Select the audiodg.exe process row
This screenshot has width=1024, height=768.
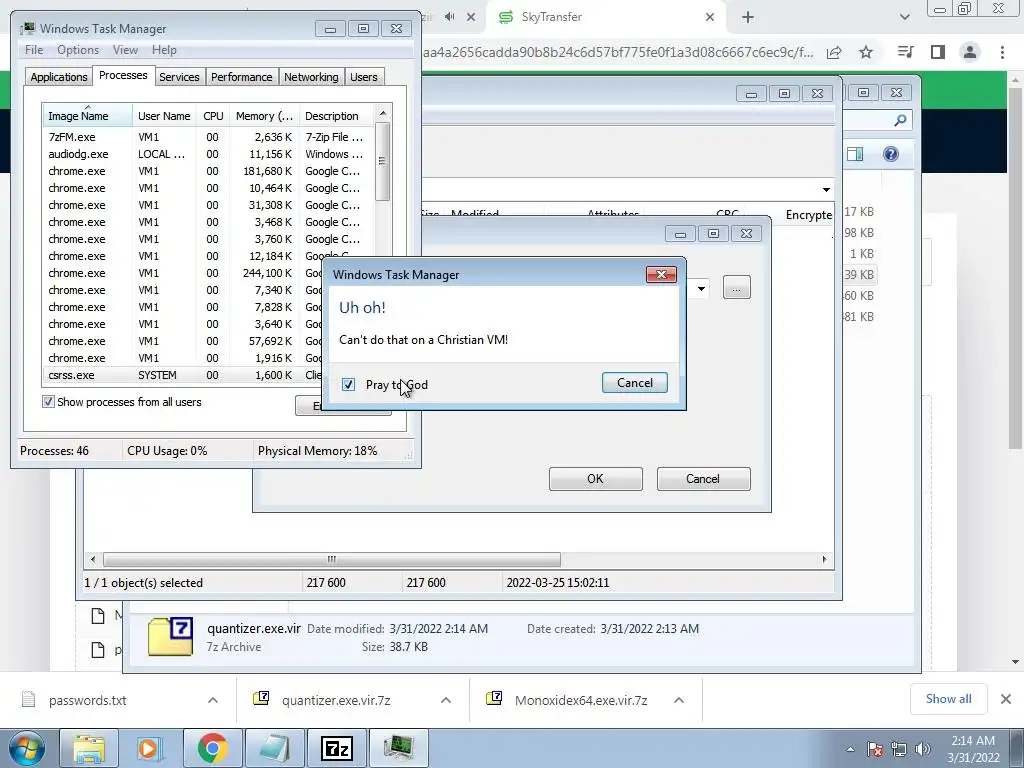(208, 154)
